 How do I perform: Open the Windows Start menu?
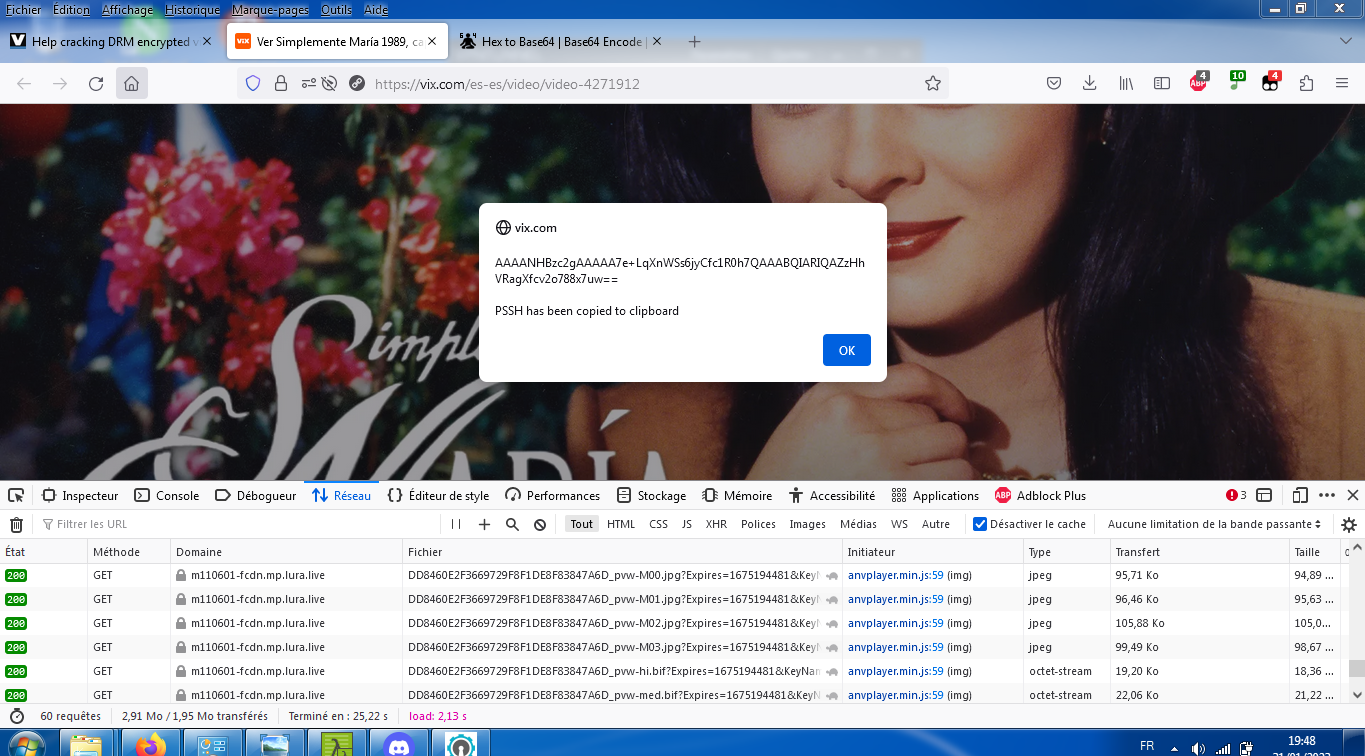(x=24, y=745)
